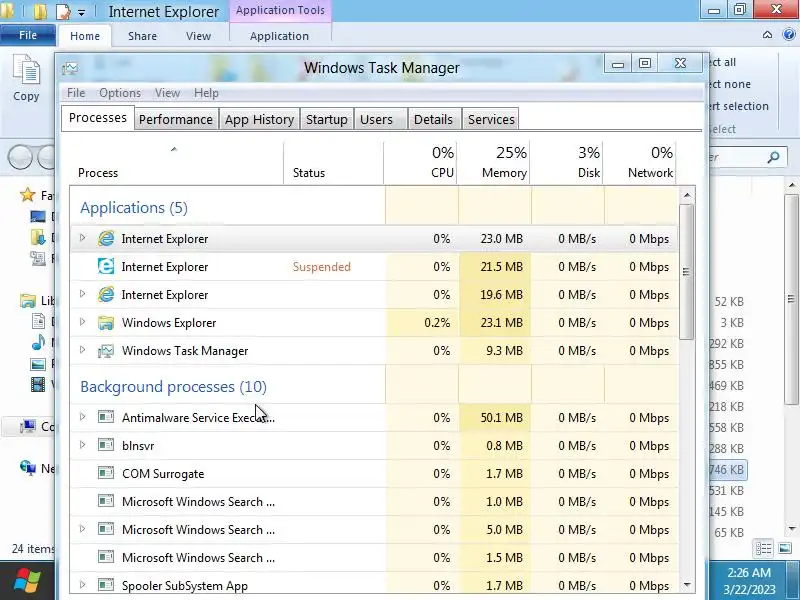Click the Favorites star icon in Explorer

point(27,194)
